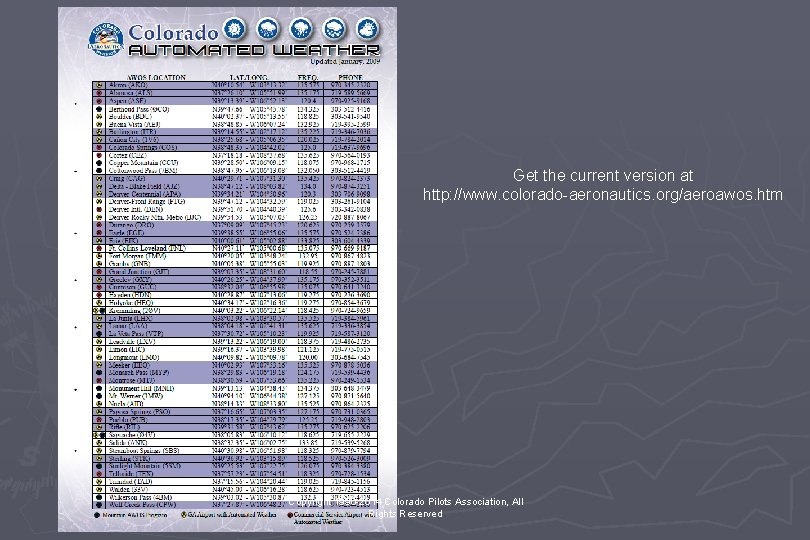The width and height of the screenshot is (810, 540).
Task: Click the Colorado Aeronautics round logo
Action: point(106,39)
